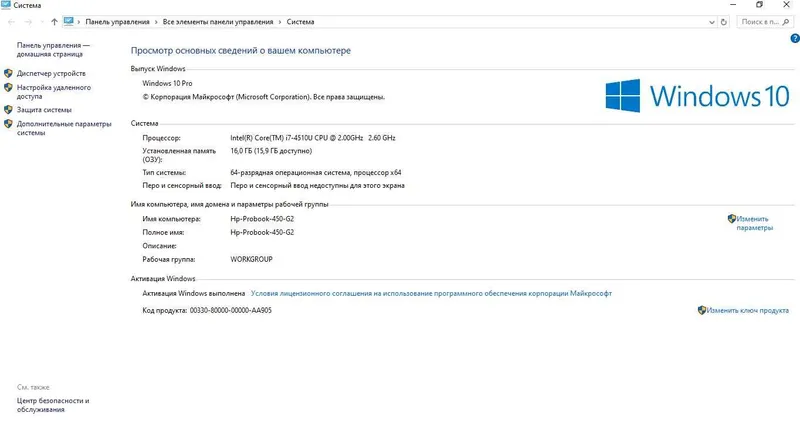Expand chevron after 'Все элементы панели управления'
Viewport: 800px width, 422px height.
click(x=280, y=22)
